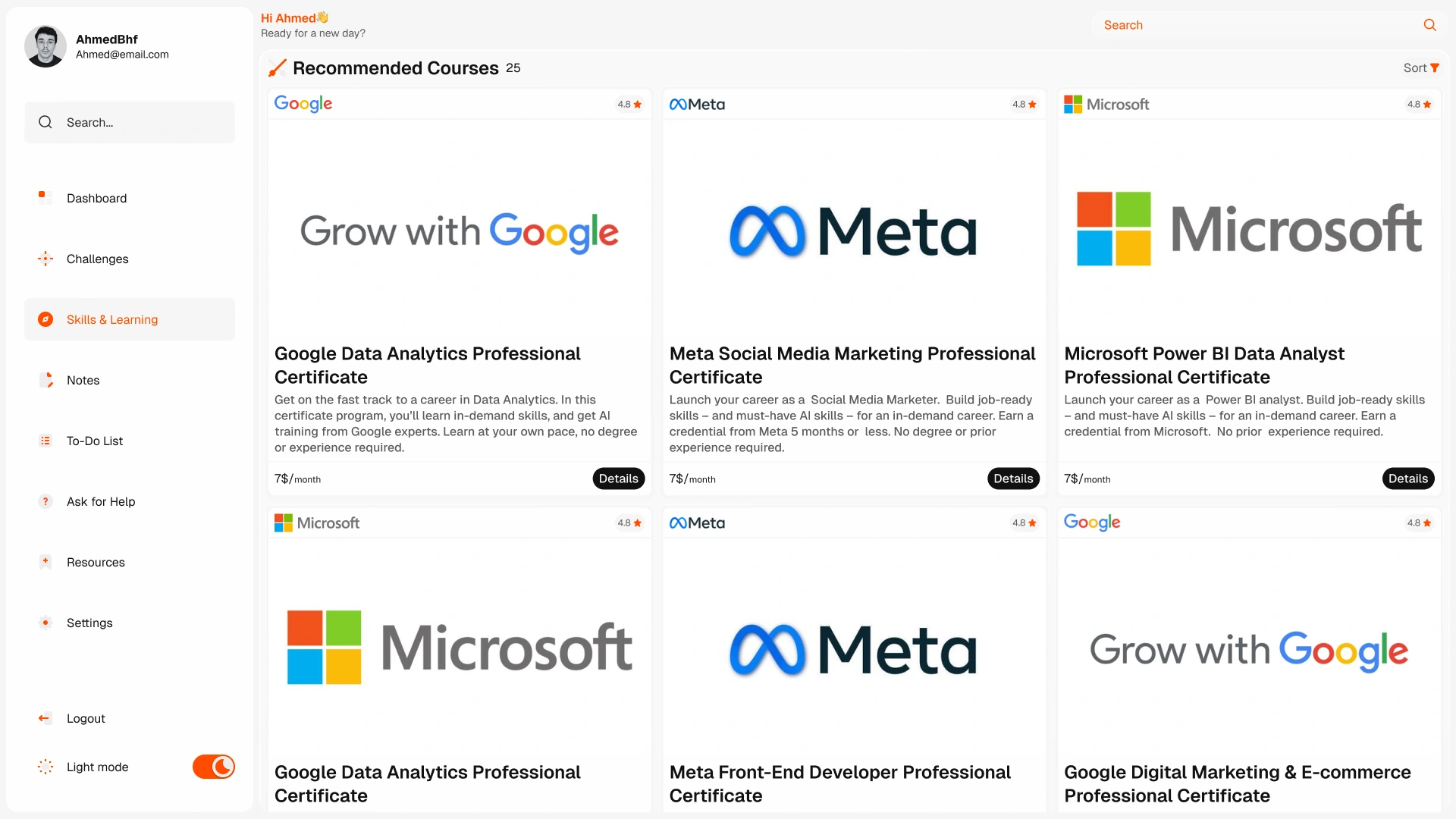Click Grow with Google thumbnail on Digital Marketing card
The height and width of the screenshot is (819, 1456).
pyautogui.click(x=1249, y=648)
